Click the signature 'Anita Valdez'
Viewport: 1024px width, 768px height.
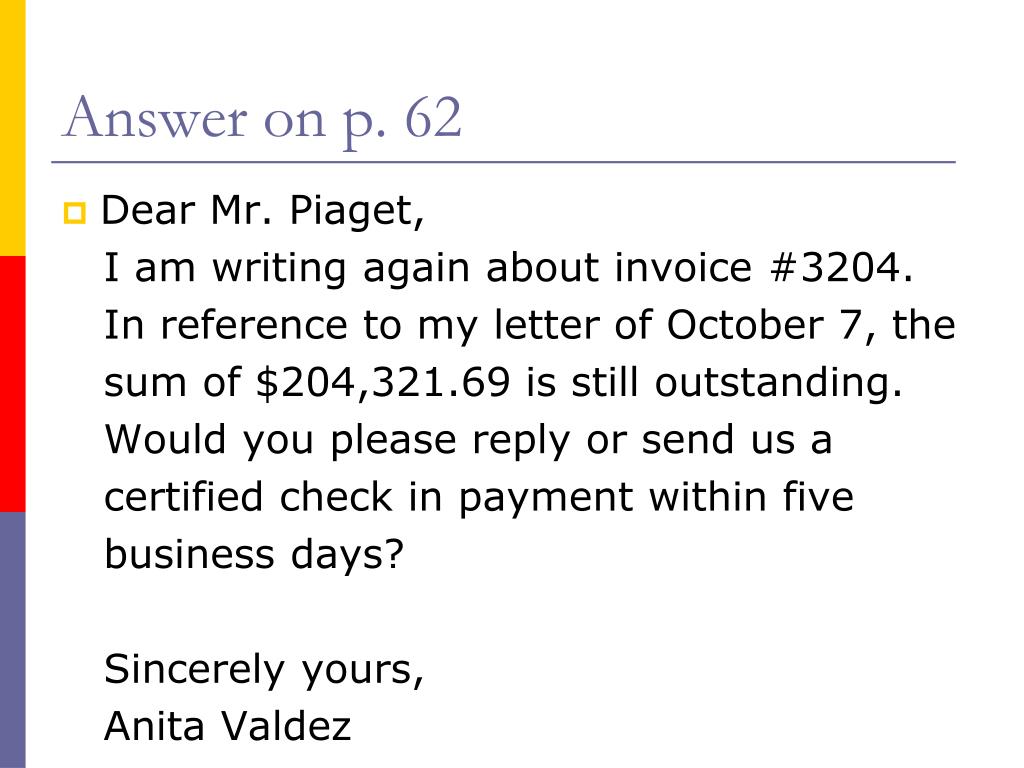coord(227,726)
